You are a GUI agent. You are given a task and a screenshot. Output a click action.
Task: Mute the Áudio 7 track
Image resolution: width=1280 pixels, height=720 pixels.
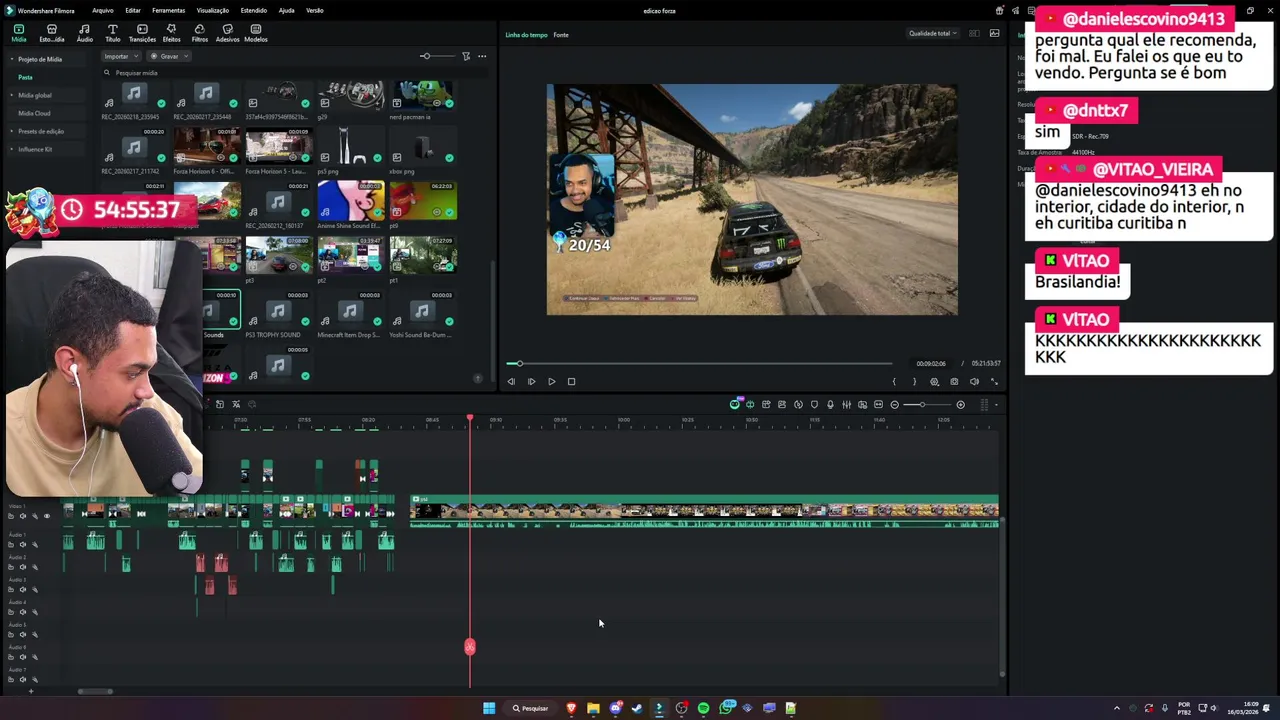(x=23, y=679)
